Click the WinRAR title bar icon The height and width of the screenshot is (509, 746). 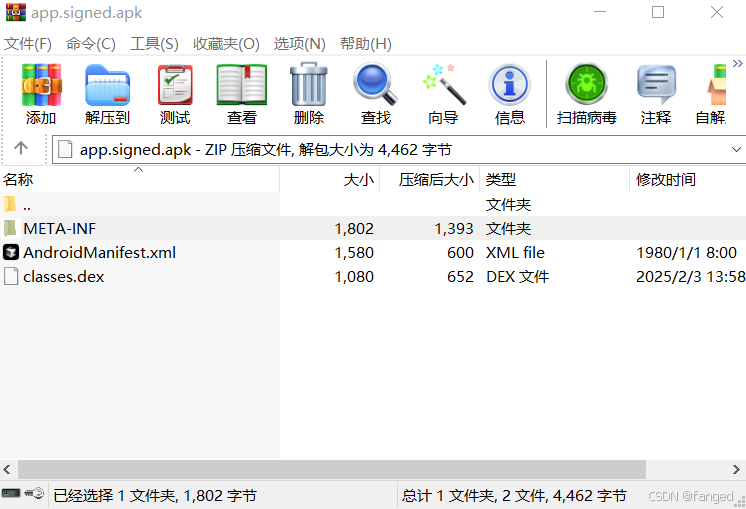tap(16, 12)
